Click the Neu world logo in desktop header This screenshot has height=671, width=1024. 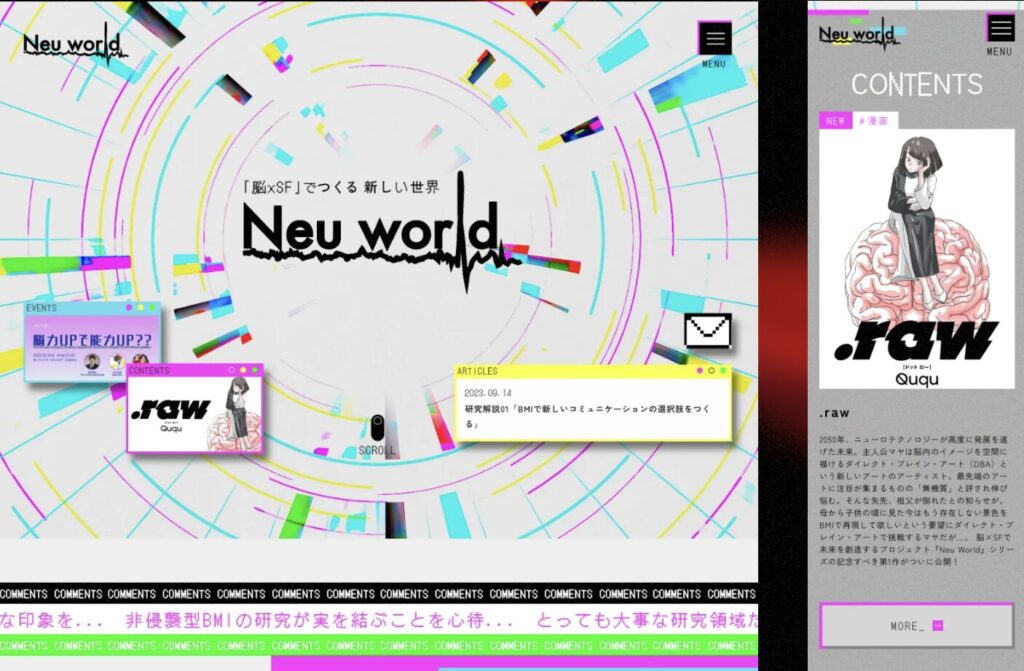74,45
